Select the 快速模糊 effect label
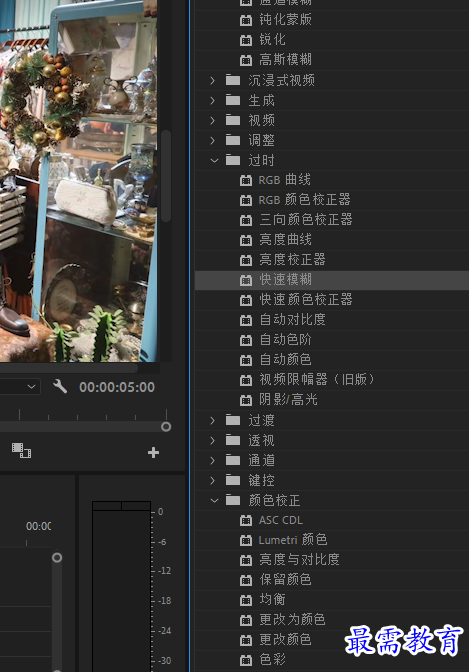This screenshot has height=672, width=469. (x=286, y=280)
